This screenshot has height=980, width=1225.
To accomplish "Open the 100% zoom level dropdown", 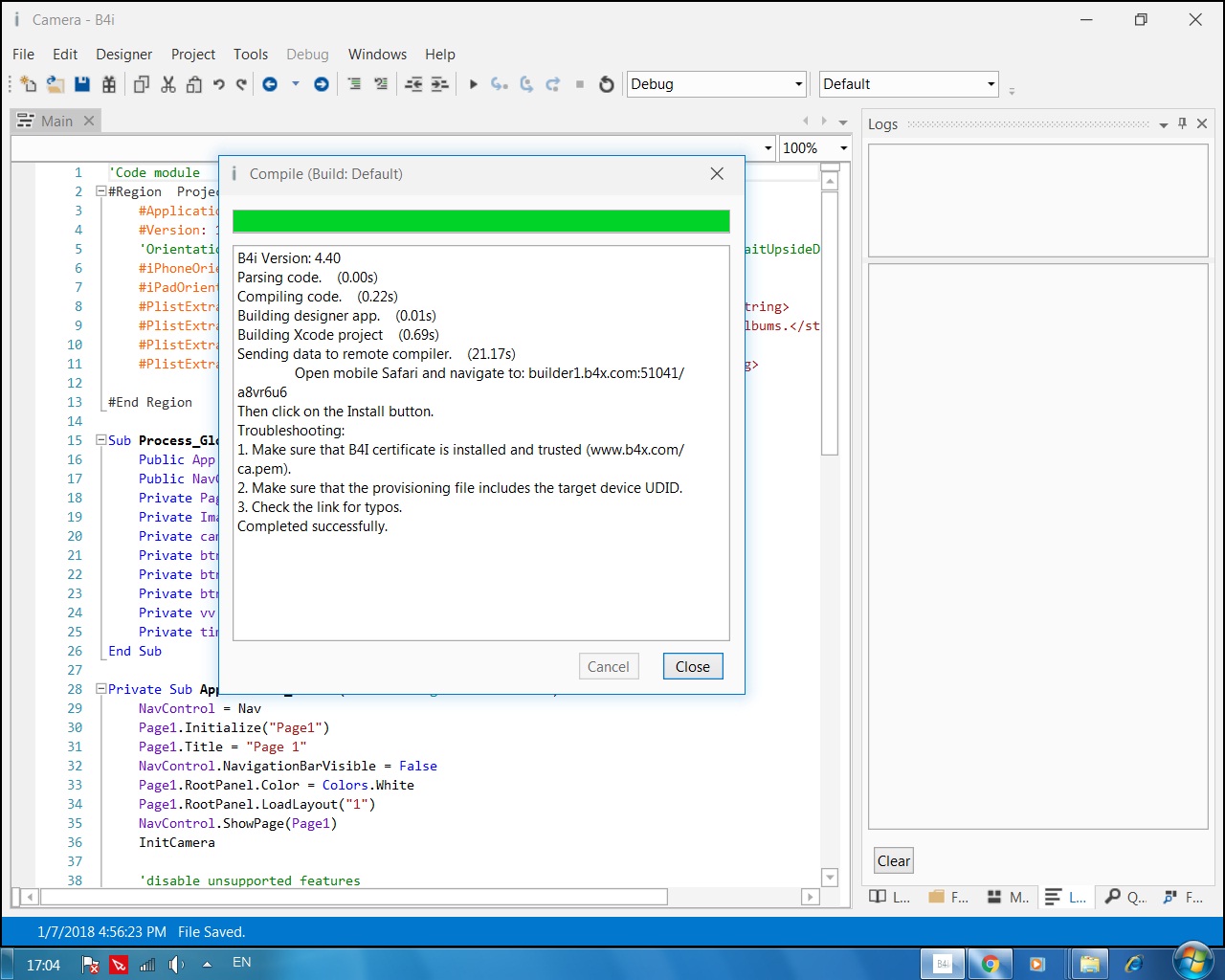I will tap(842, 148).
